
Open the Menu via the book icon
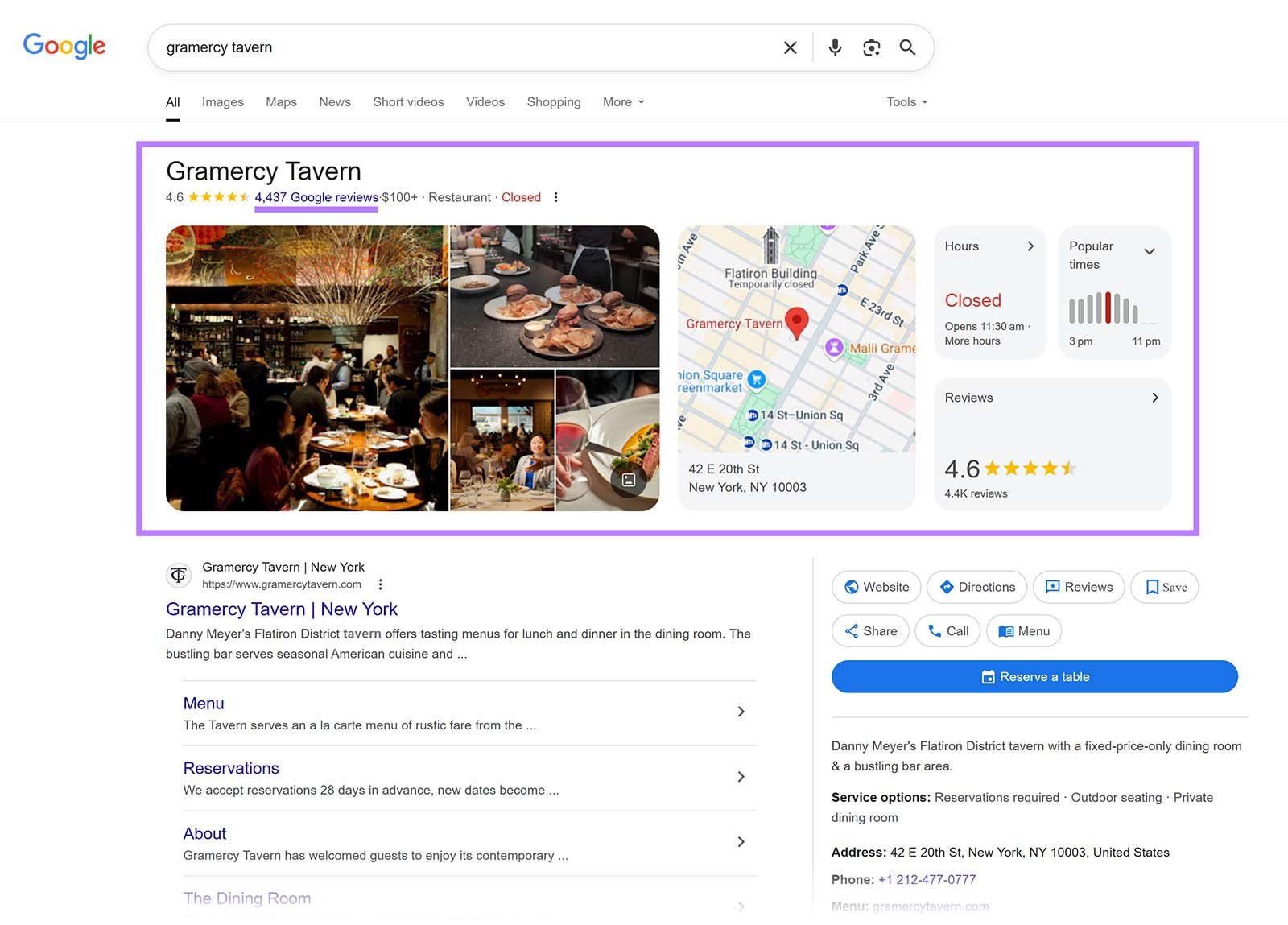point(1005,631)
